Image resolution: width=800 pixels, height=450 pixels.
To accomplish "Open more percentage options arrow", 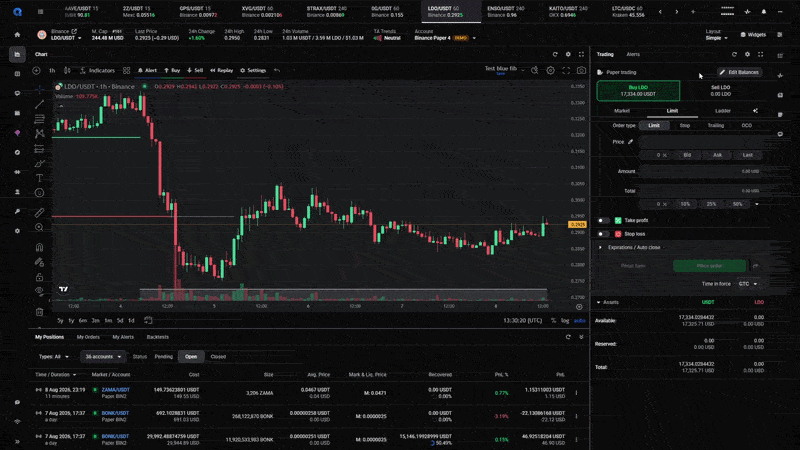I will 757,204.
